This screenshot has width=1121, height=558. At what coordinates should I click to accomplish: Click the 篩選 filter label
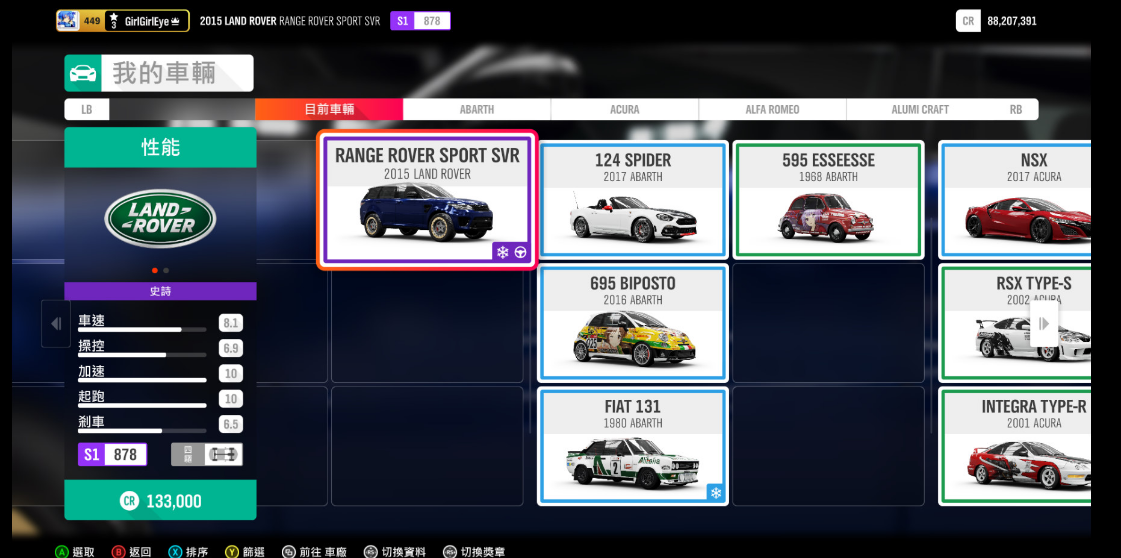coord(253,552)
